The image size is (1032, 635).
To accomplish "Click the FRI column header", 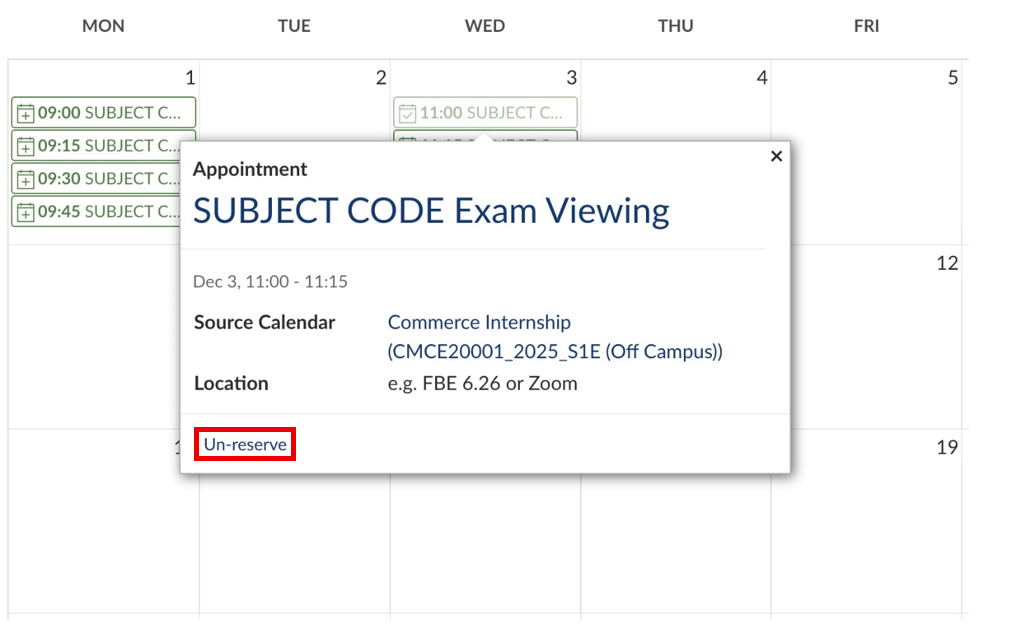I will (x=867, y=26).
